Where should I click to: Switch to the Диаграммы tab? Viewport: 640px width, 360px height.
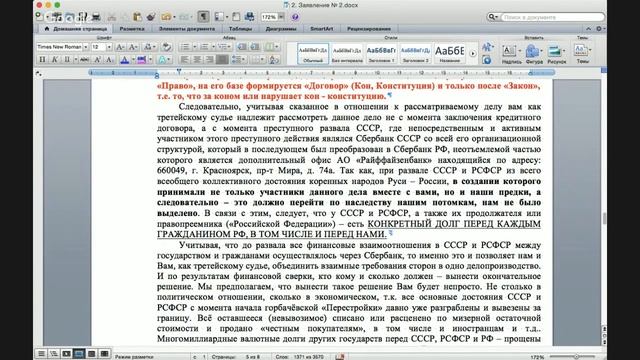[x=281, y=29]
